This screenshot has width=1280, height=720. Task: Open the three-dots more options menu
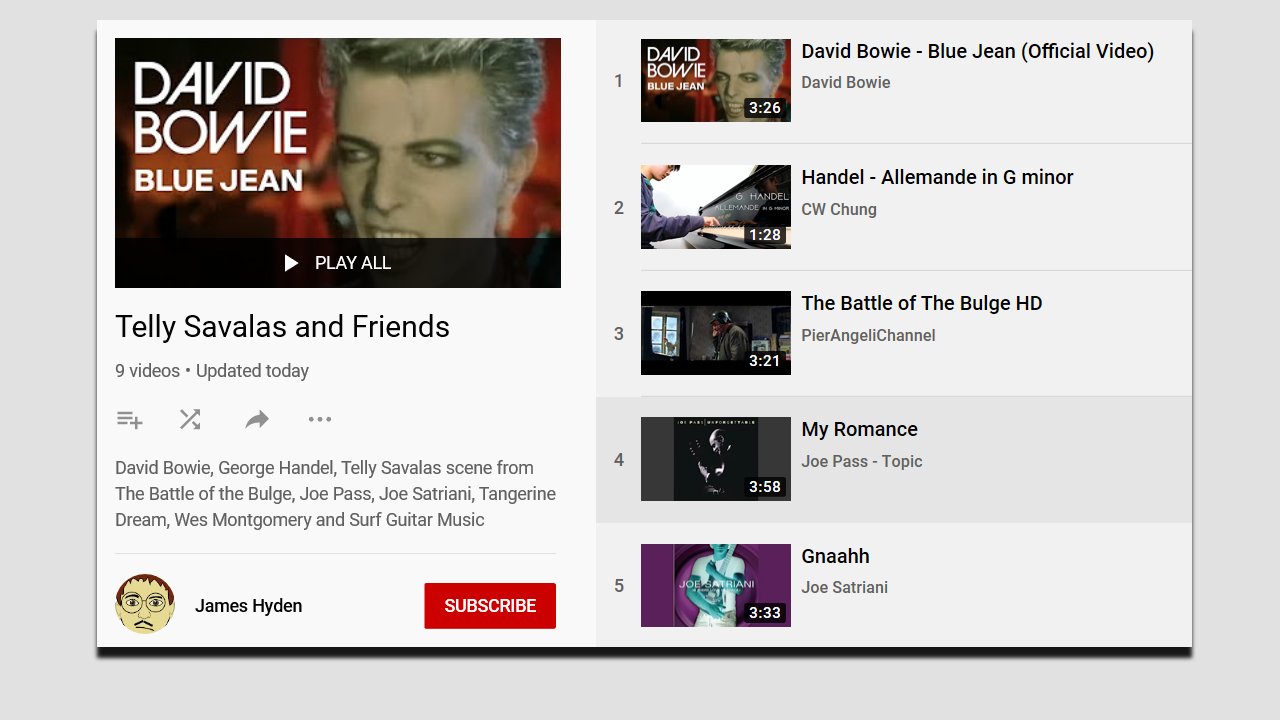coord(320,420)
